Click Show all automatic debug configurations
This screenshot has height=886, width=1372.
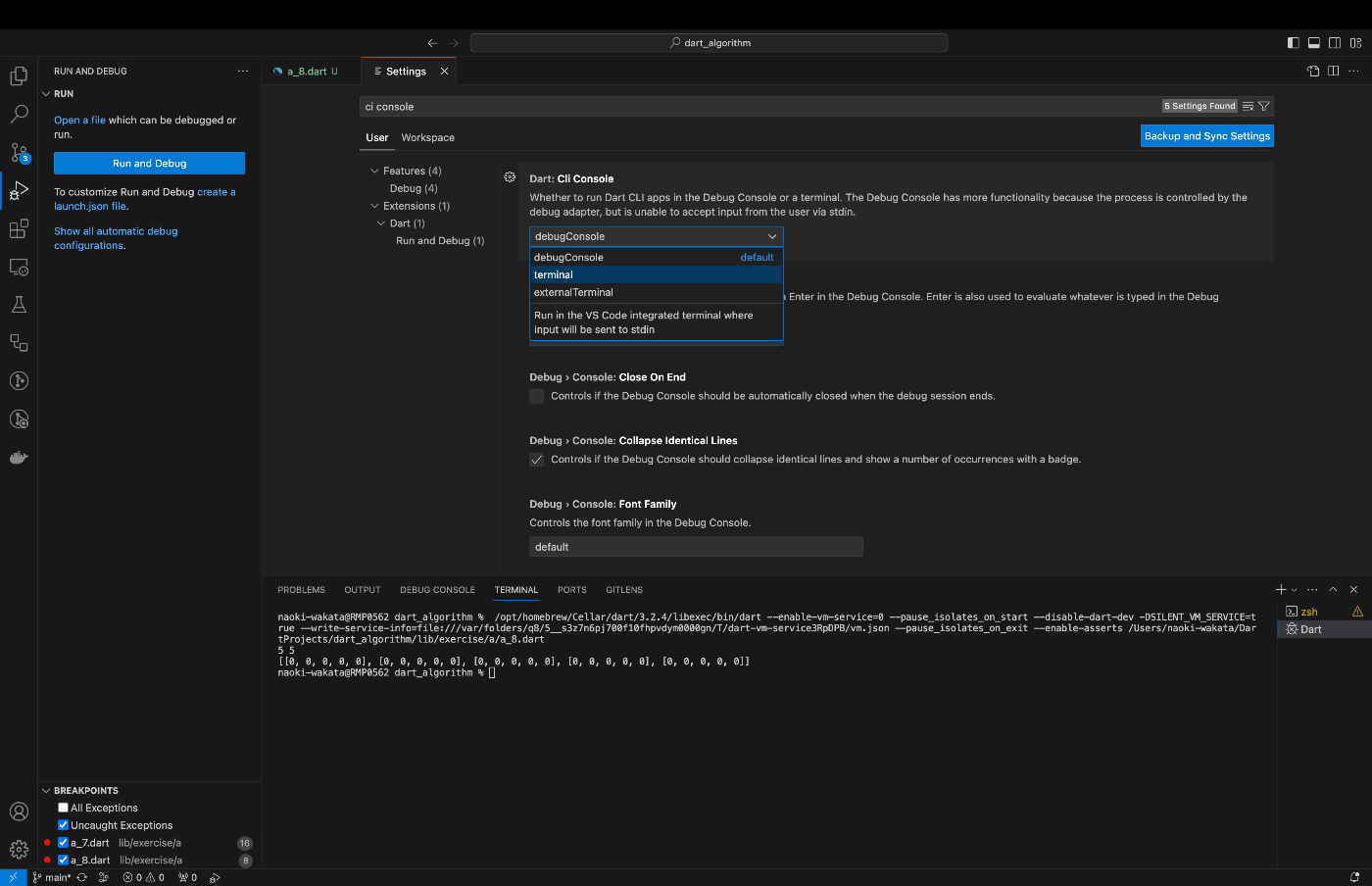pyautogui.click(x=116, y=238)
